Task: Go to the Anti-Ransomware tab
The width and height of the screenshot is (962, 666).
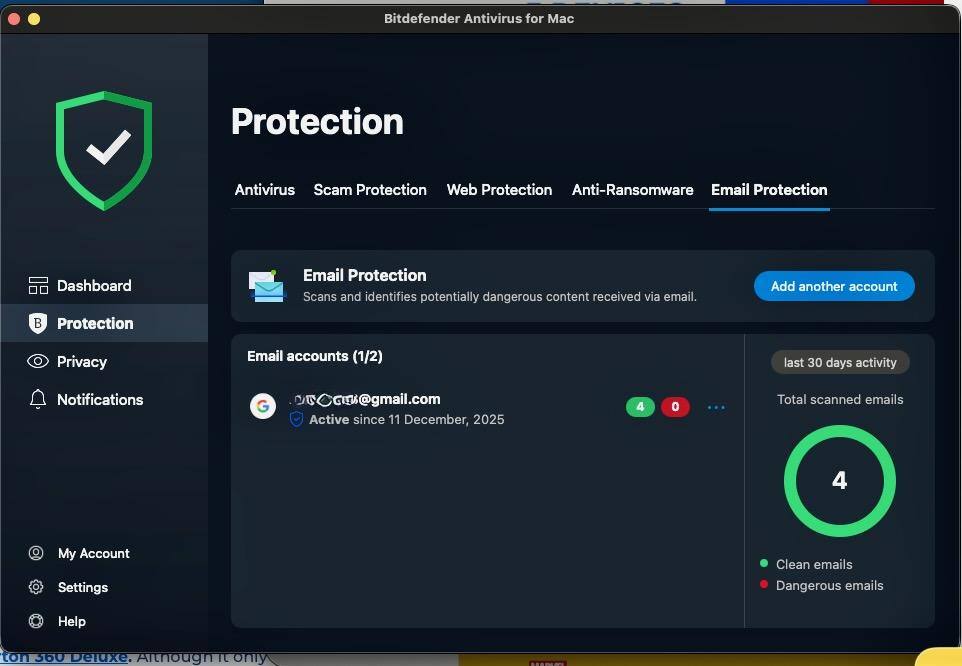Action: point(632,190)
